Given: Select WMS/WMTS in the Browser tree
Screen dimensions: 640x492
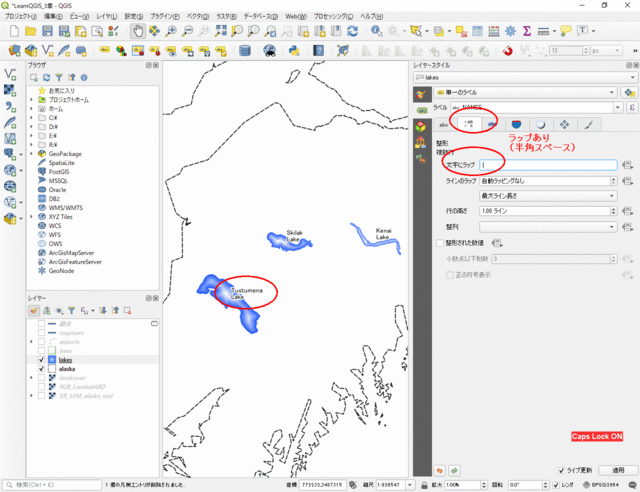Looking at the screenshot, I should (x=65, y=207).
